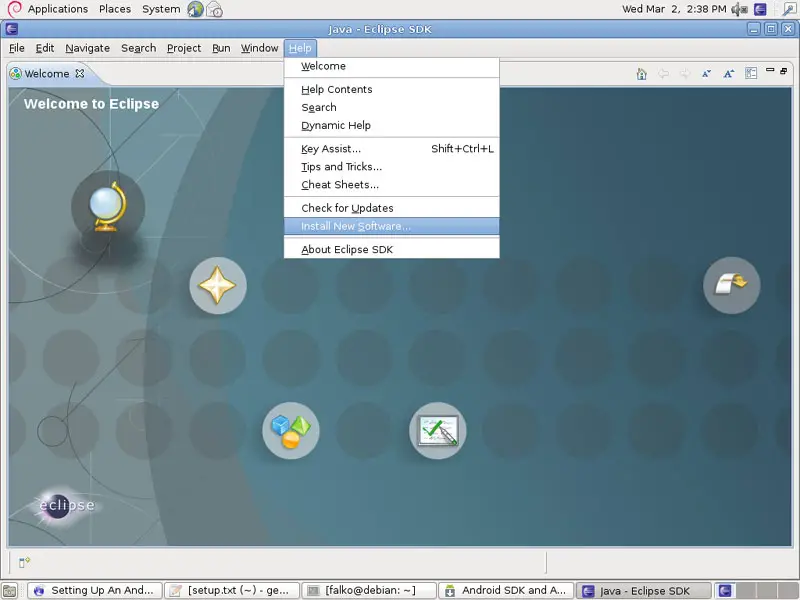Open the Run menu
The height and width of the screenshot is (600, 800).
(x=221, y=48)
